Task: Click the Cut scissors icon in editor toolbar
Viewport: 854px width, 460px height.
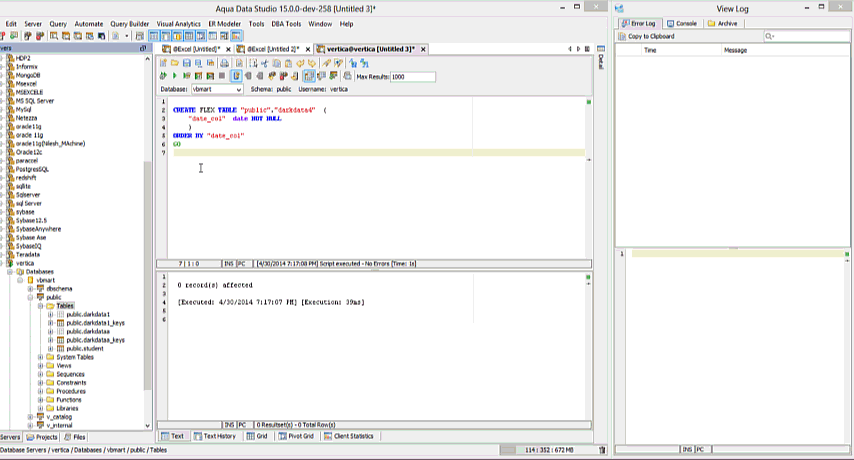Action: 265,63
